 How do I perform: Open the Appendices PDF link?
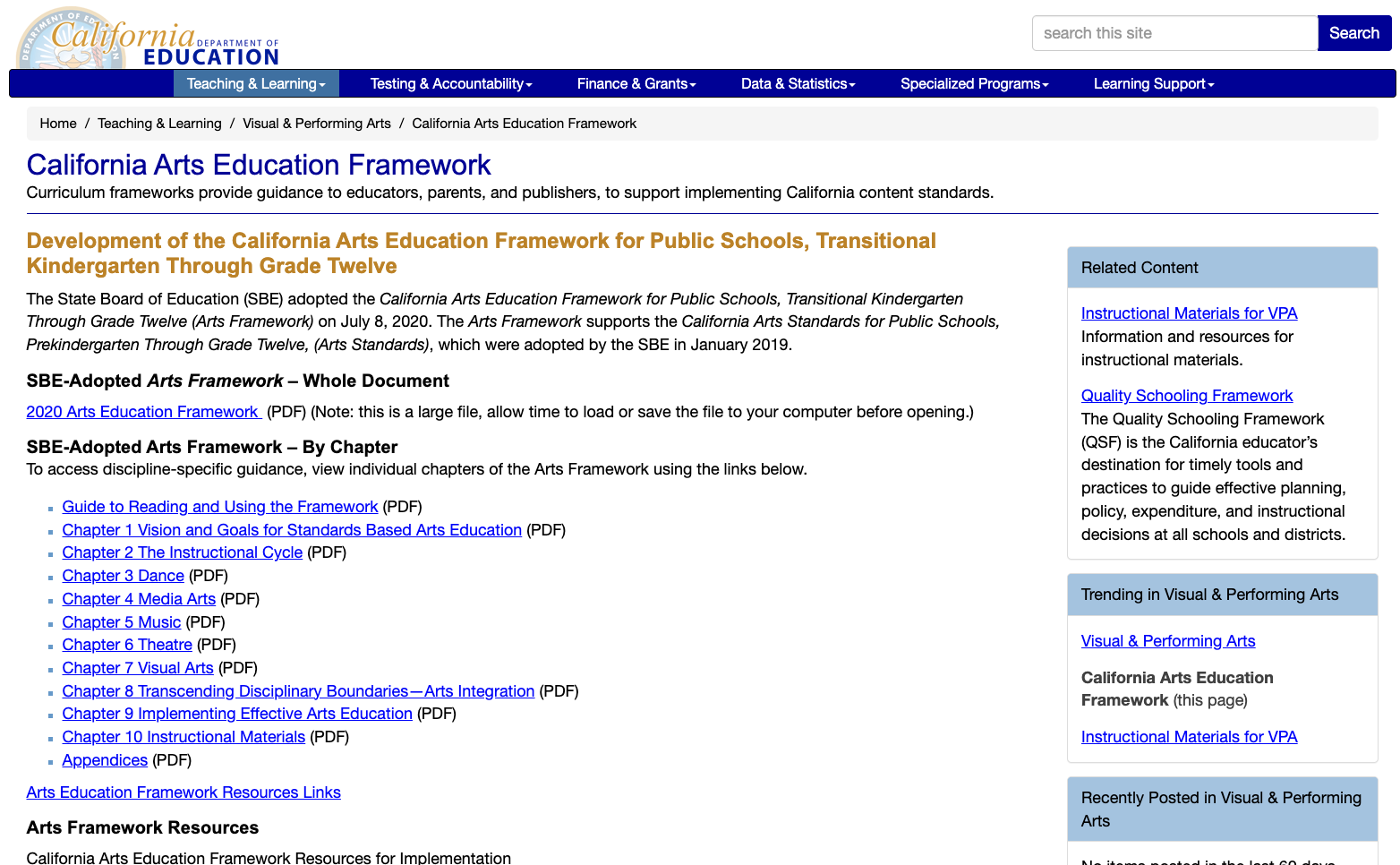pos(105,760)
